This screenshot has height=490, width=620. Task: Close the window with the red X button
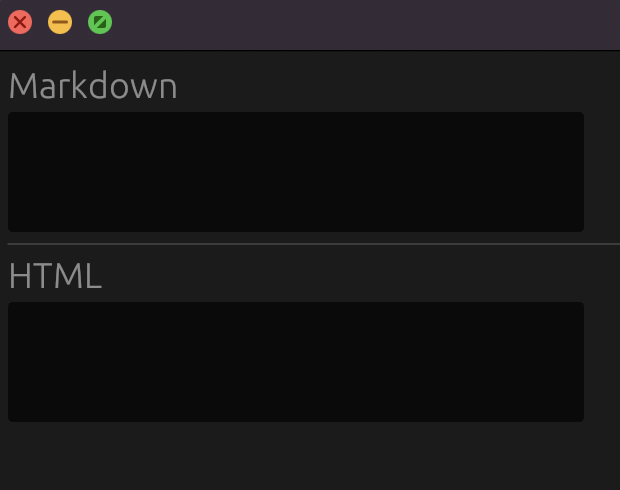click(x=20, y=22)
